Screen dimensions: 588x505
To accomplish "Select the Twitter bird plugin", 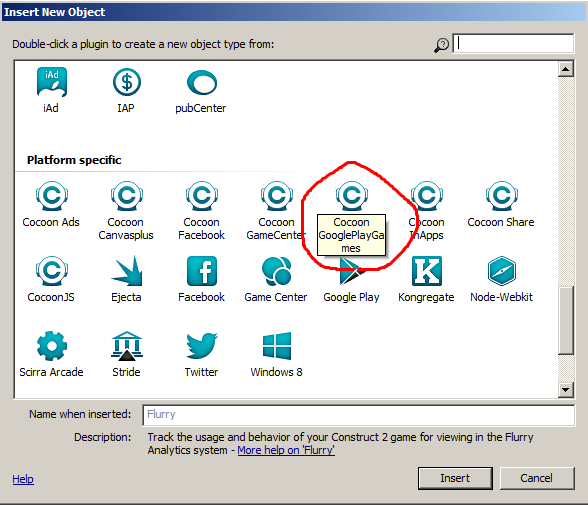I will [202, 346].
